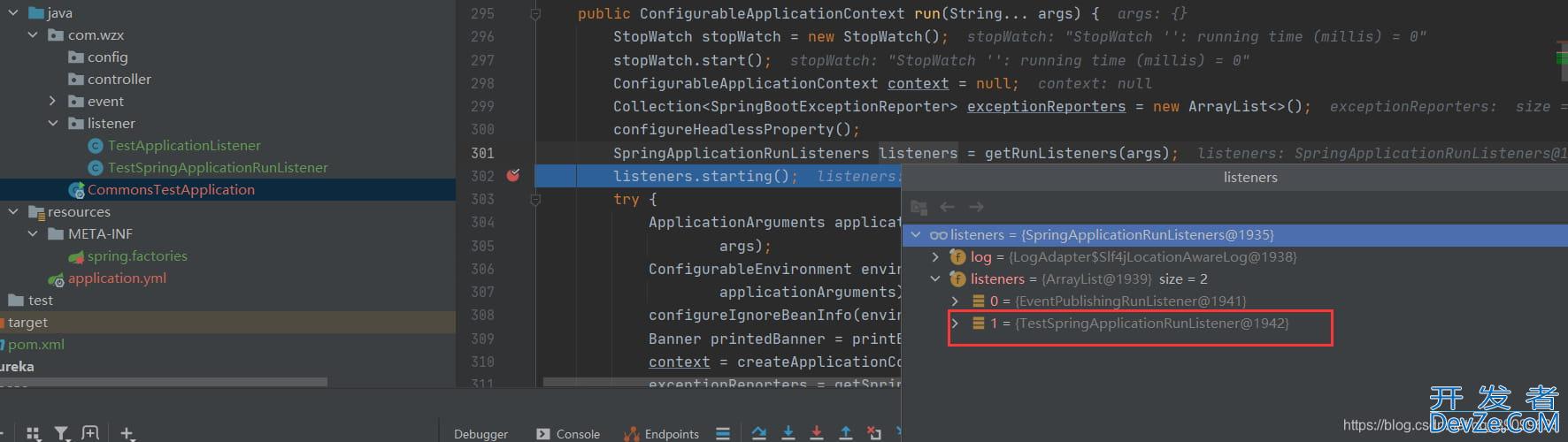
Task: Click the Group By grid icon
Action: [x=34, y=434]
